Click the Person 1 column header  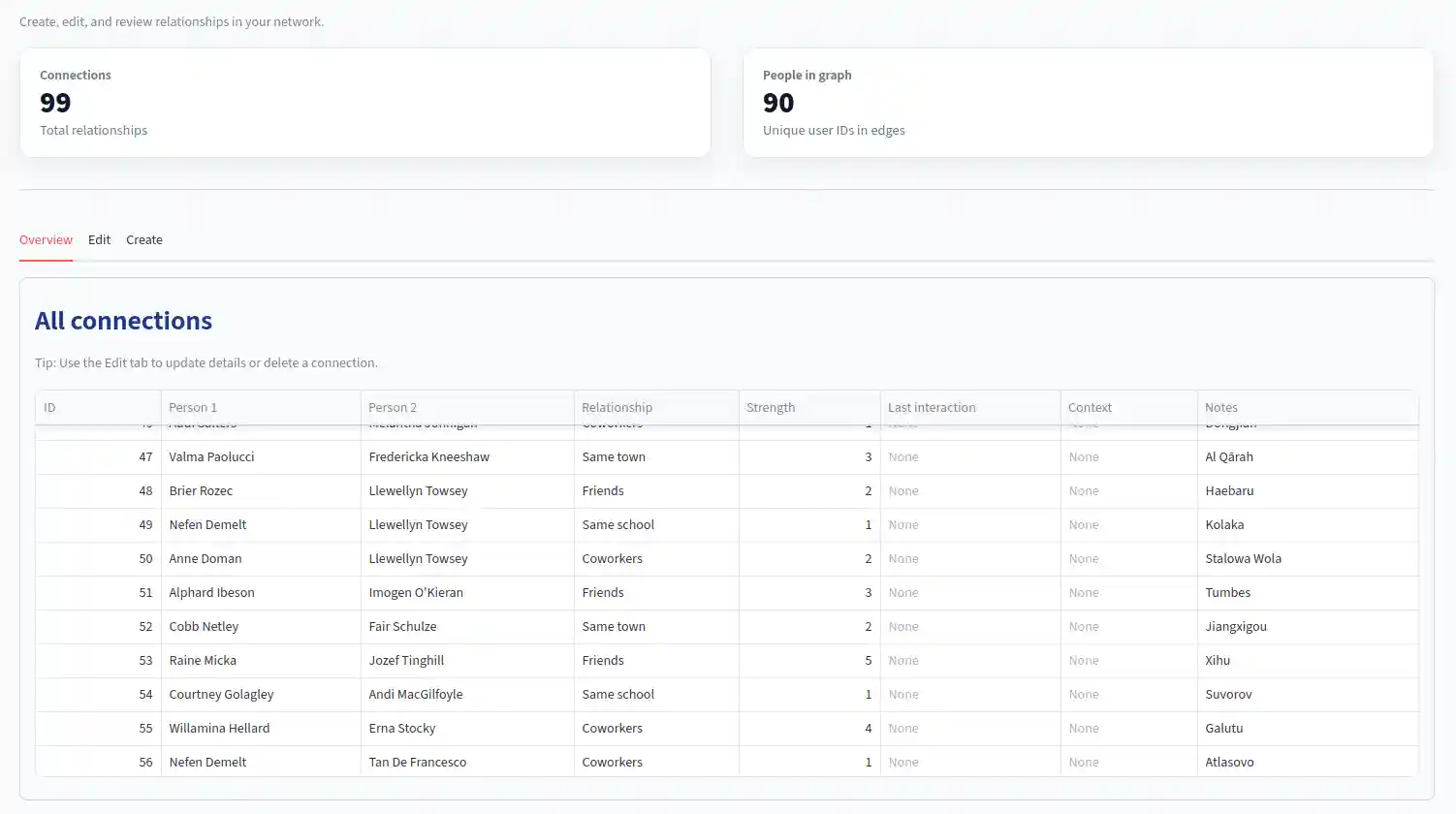[x=260, y=408]
